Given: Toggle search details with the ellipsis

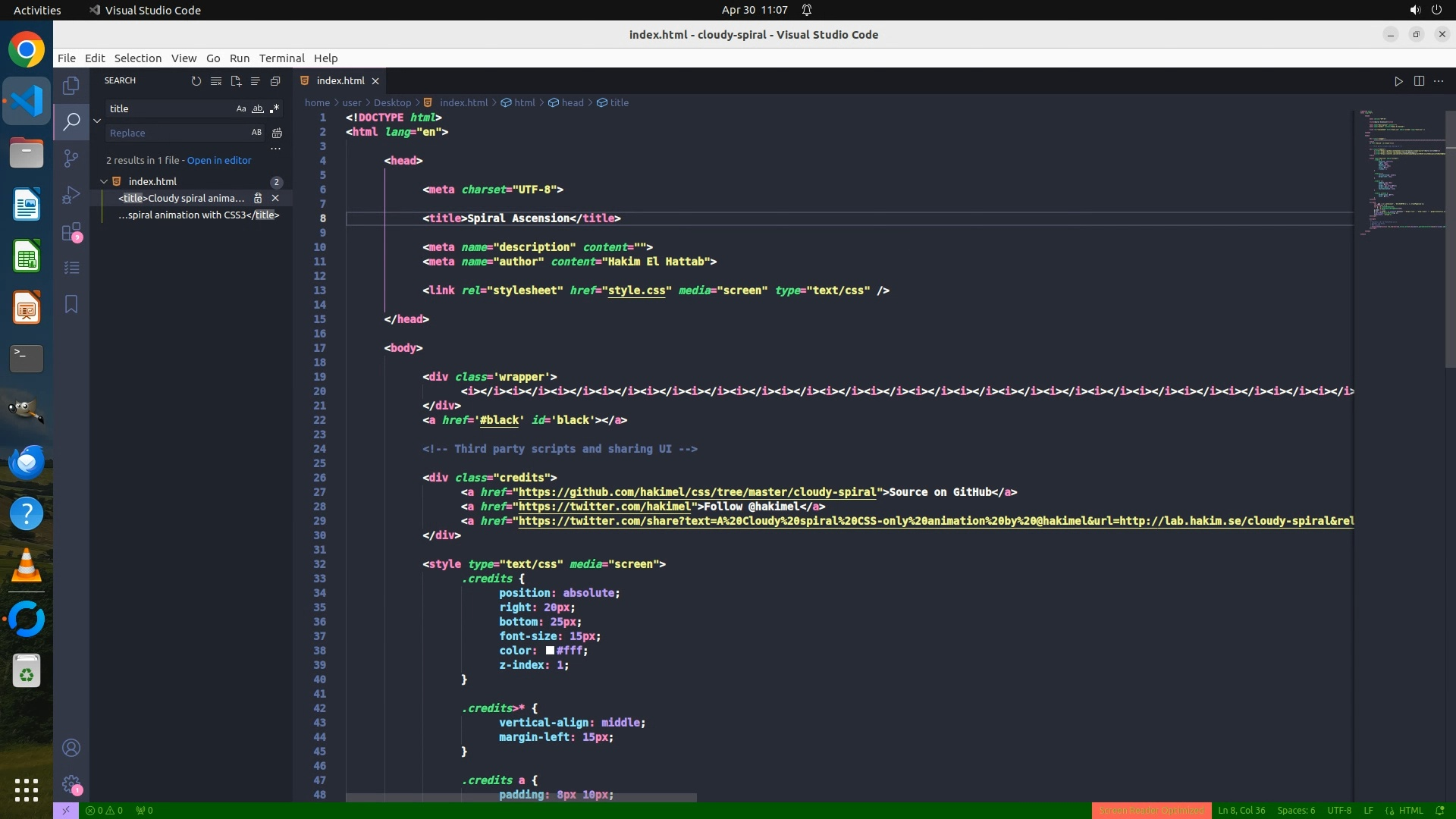Looking at the screenshot, I should pos(275,149).
